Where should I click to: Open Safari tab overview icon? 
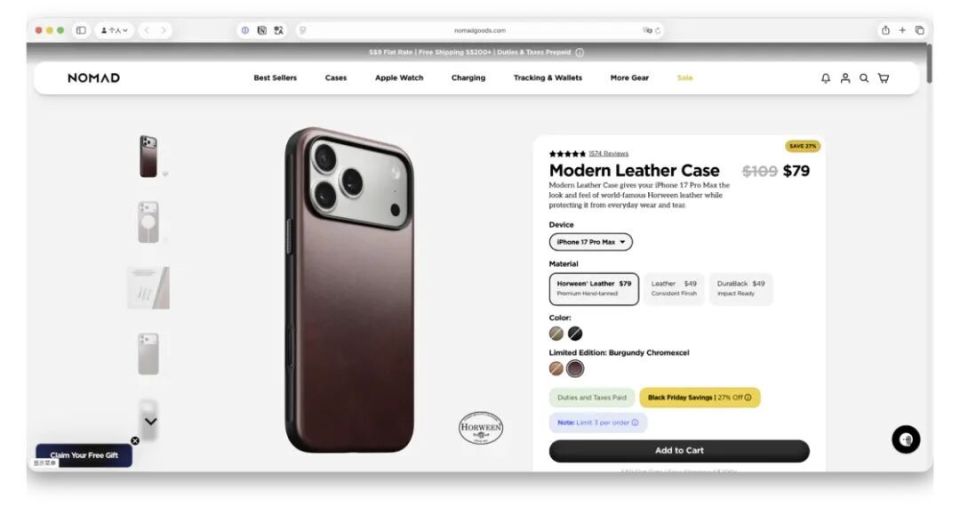click(x=920, y=30)
